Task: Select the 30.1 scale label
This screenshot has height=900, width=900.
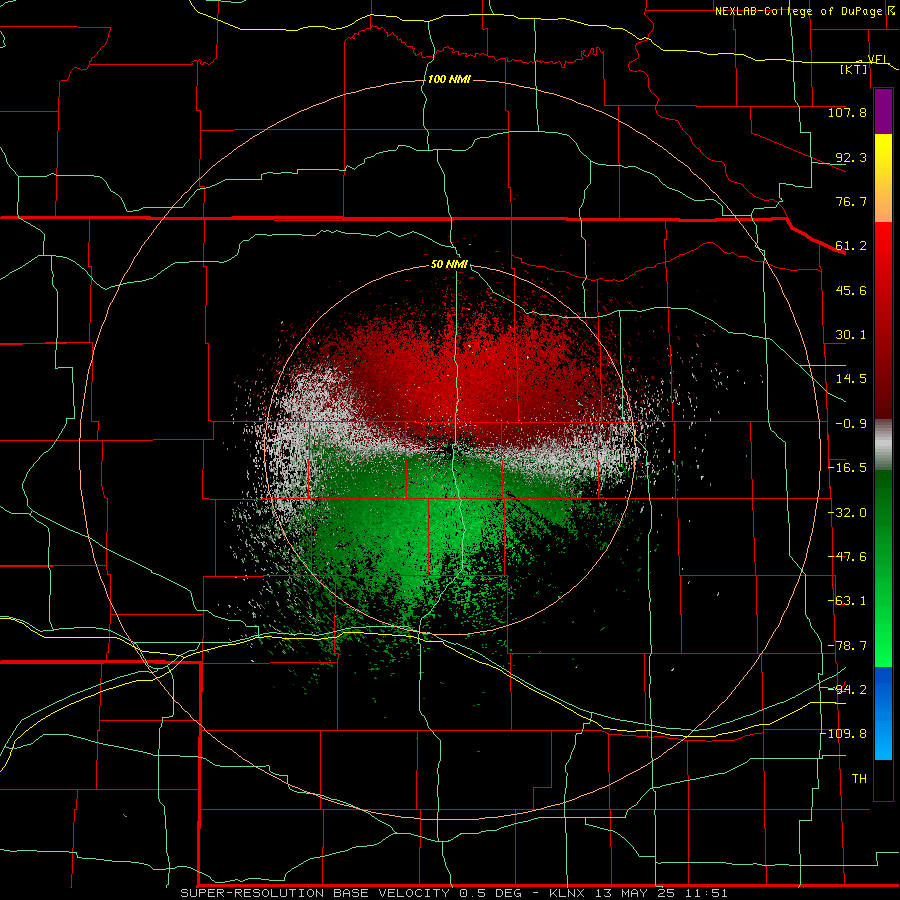Action: point(851,335)
